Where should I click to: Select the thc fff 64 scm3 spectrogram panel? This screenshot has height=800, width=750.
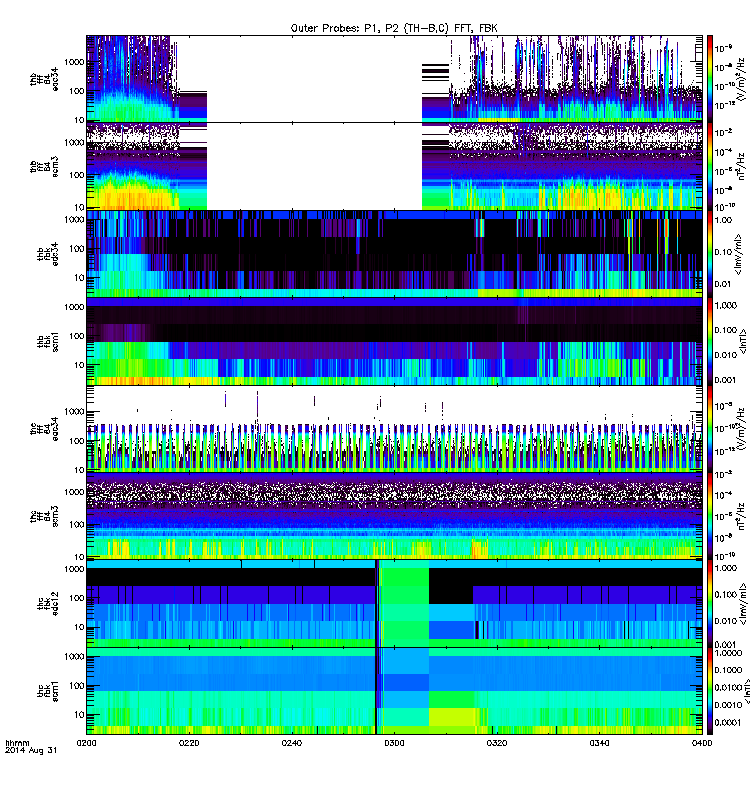394,516
